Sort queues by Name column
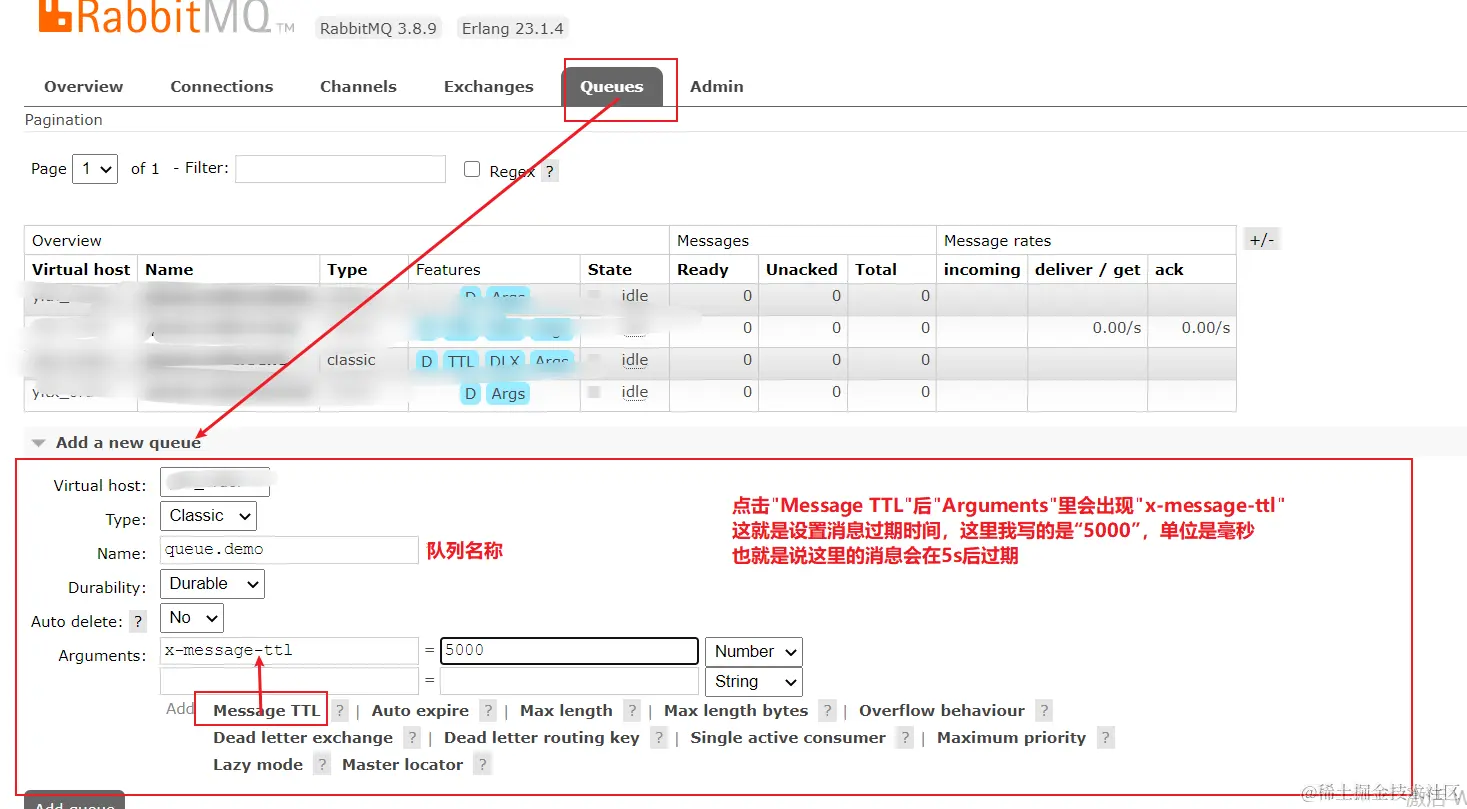1467x809 pixels. point(169,269)
